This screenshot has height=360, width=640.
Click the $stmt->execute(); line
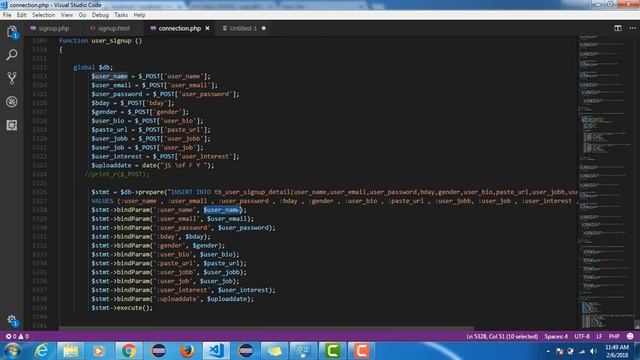click(x=122, y=308)
